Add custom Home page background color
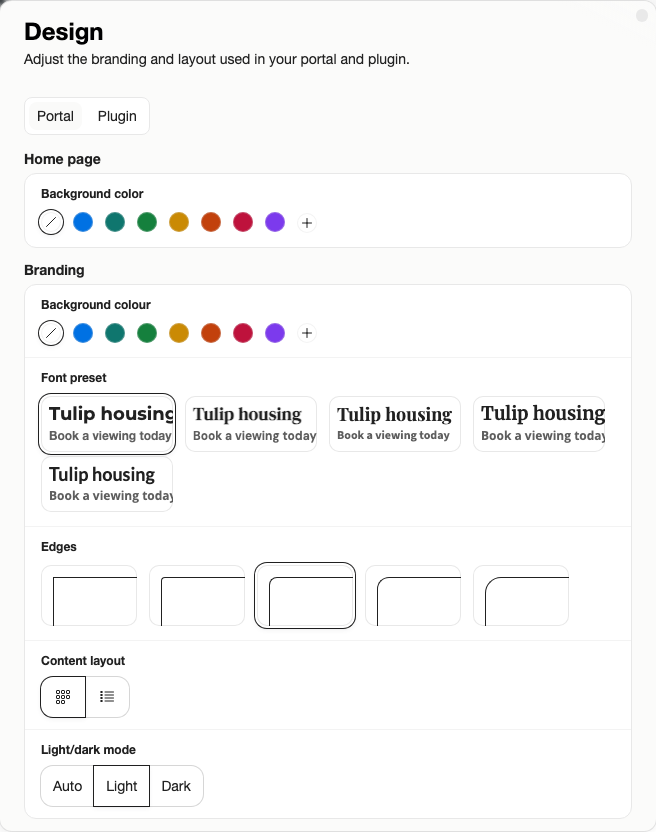The height and width of the screenshot is (832, 656). pos(307,223)
